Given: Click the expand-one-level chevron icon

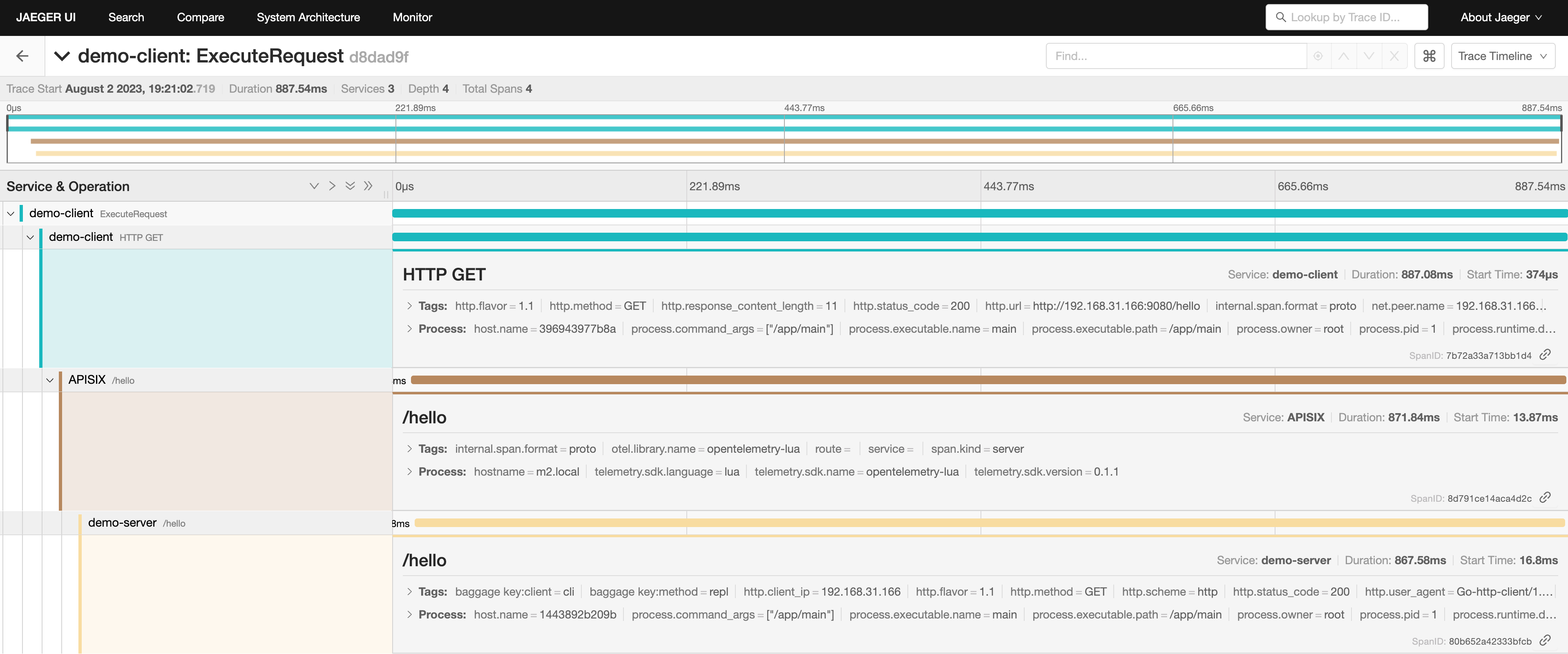Looking at the screenshot, I should click(x=314, y=186).
